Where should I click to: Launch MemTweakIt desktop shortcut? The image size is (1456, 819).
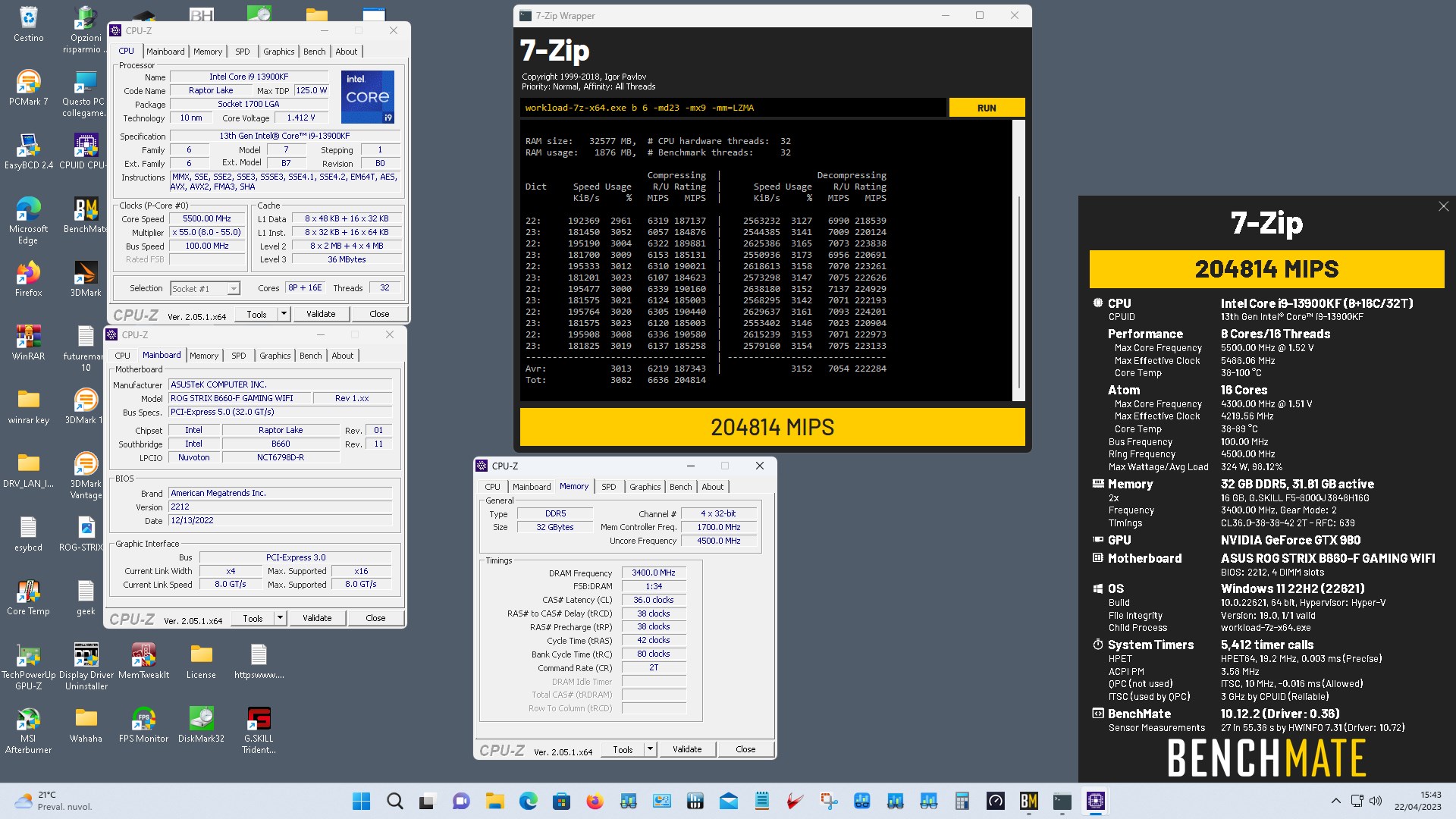(x=143, y=661)
